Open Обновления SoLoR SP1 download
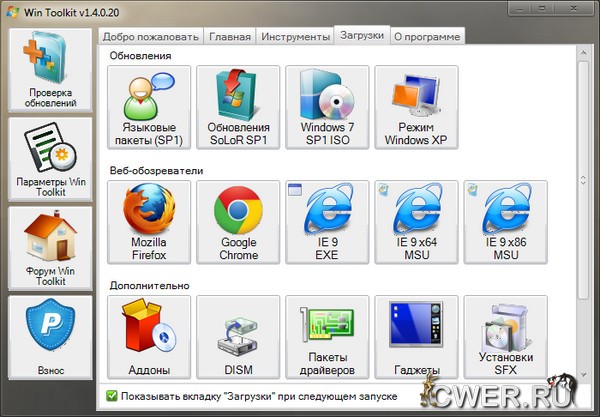600x417 pixels. (238, 107)
